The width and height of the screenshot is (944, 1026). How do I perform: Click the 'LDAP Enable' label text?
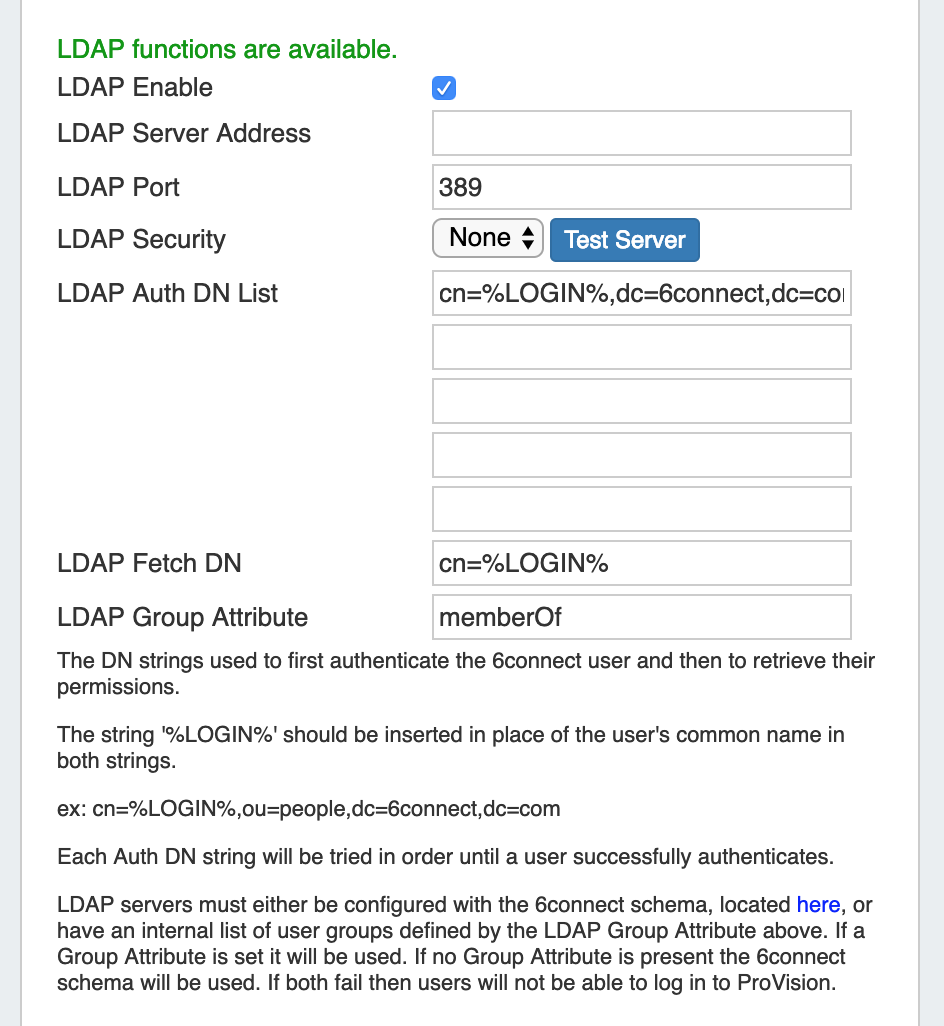click(135, 88)
